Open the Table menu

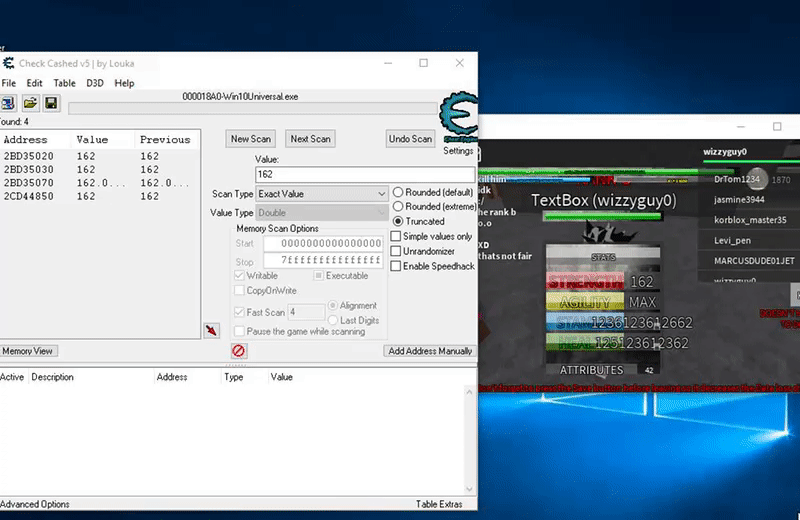click(x=64, y=83)
